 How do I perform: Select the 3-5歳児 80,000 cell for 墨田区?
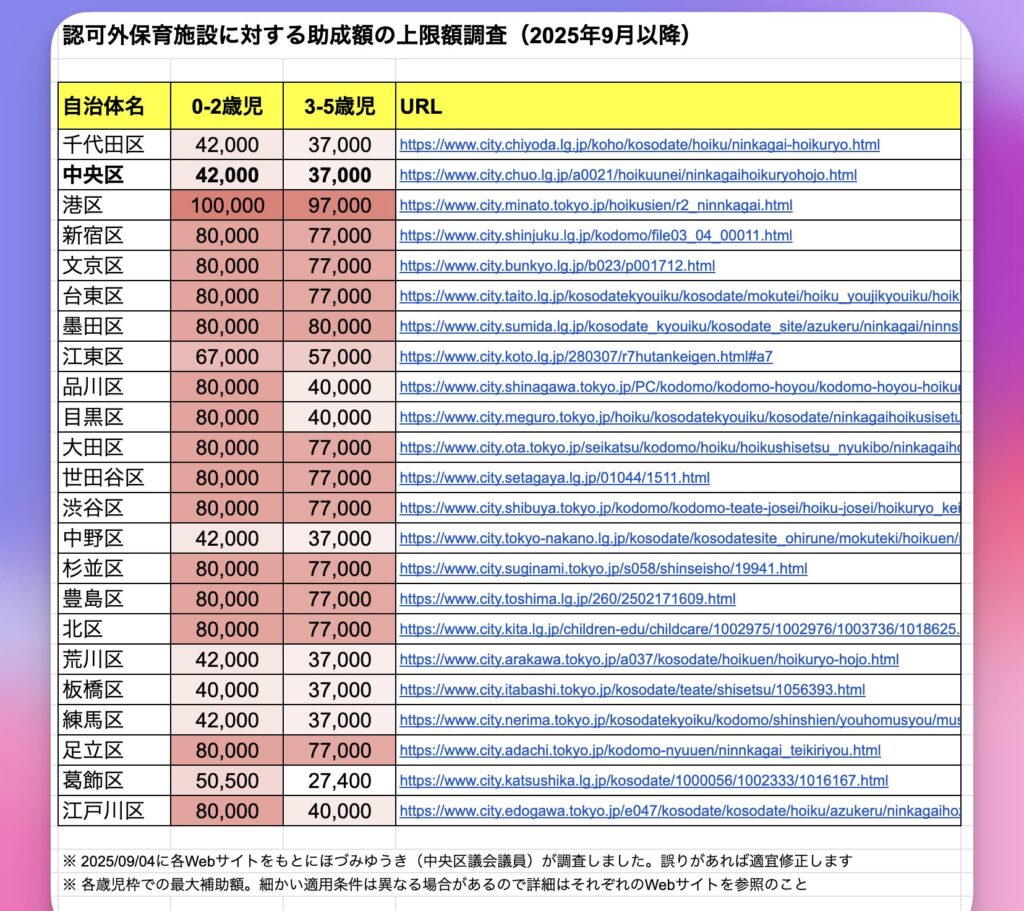click(x=339, y=326)
